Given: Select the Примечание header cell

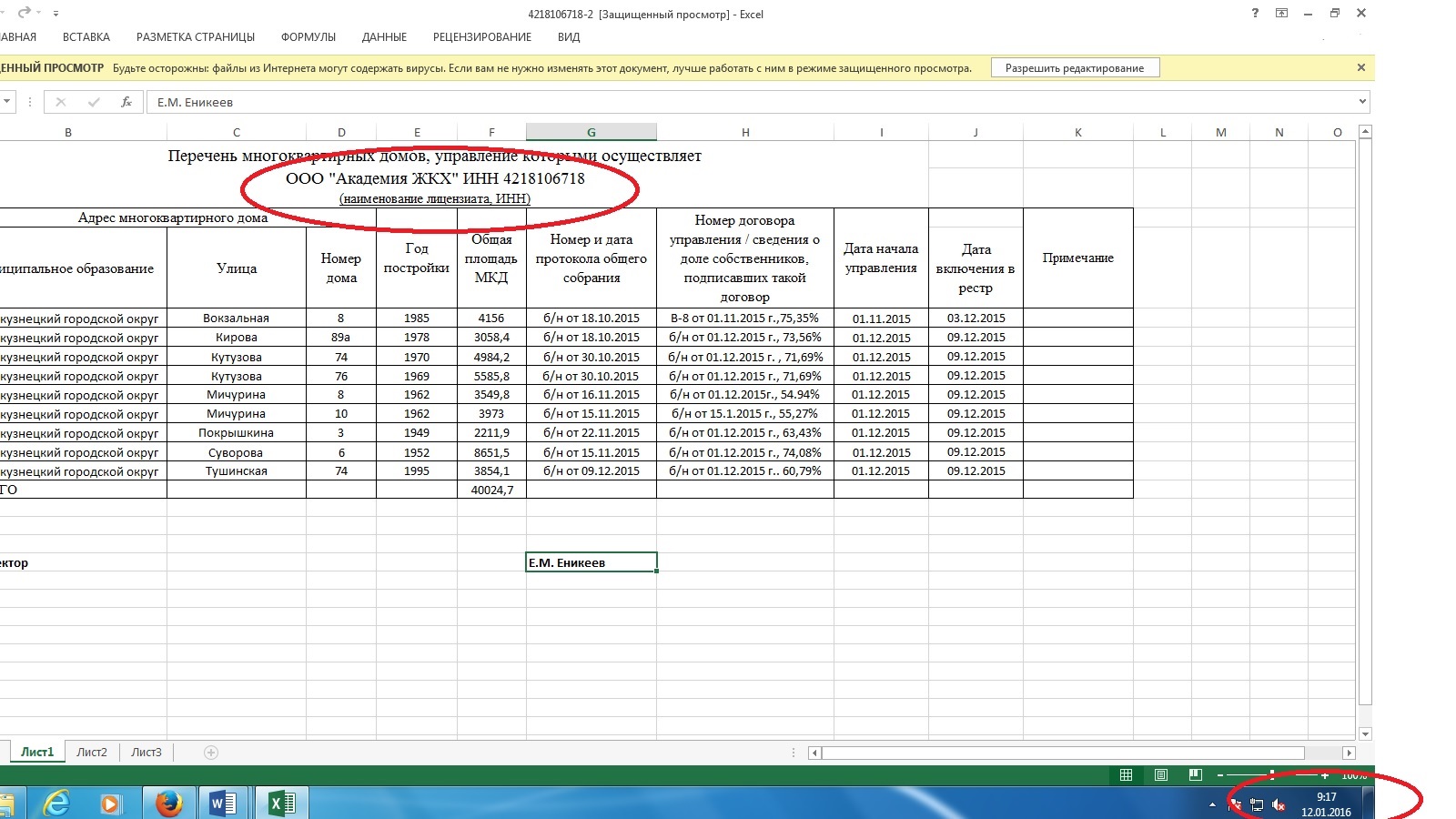Looking at the screenshot, I should (x=1078, y=258).
